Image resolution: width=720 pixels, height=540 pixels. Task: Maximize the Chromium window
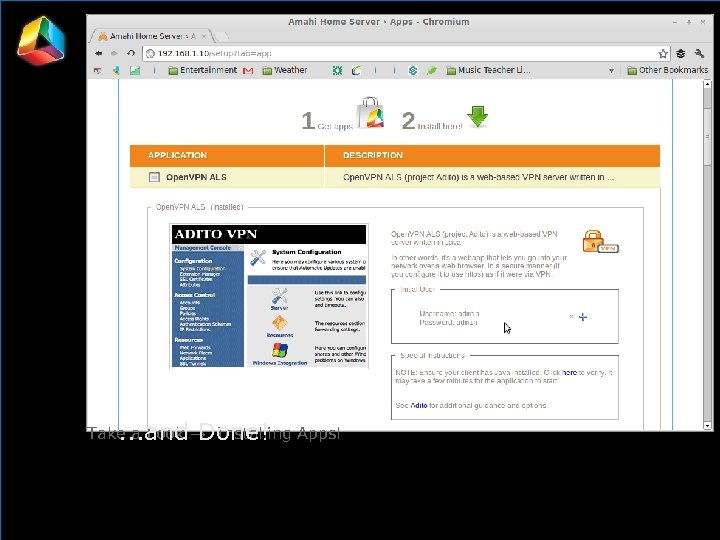(689, 22)
